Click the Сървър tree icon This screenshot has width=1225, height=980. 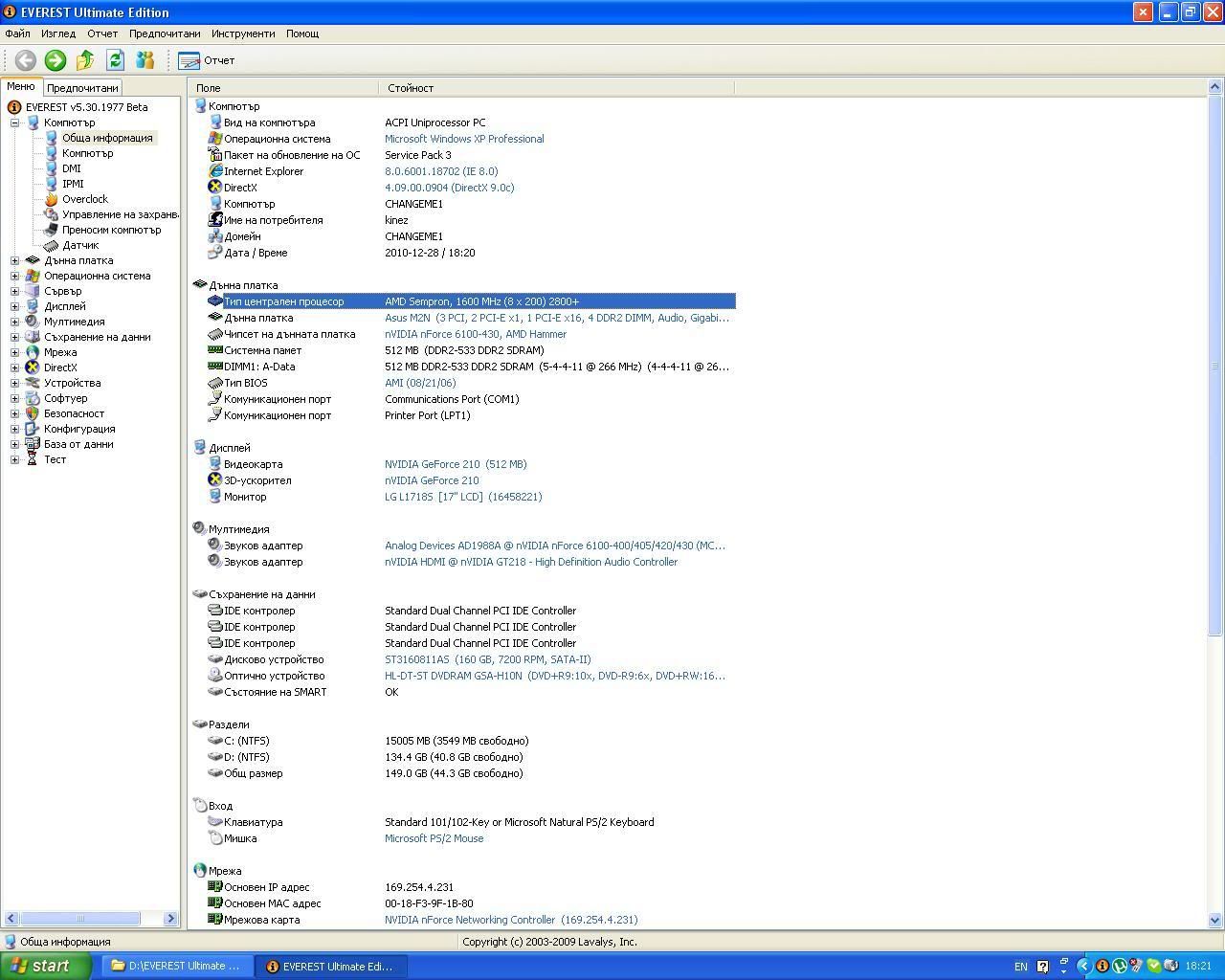tap(33, 291)
